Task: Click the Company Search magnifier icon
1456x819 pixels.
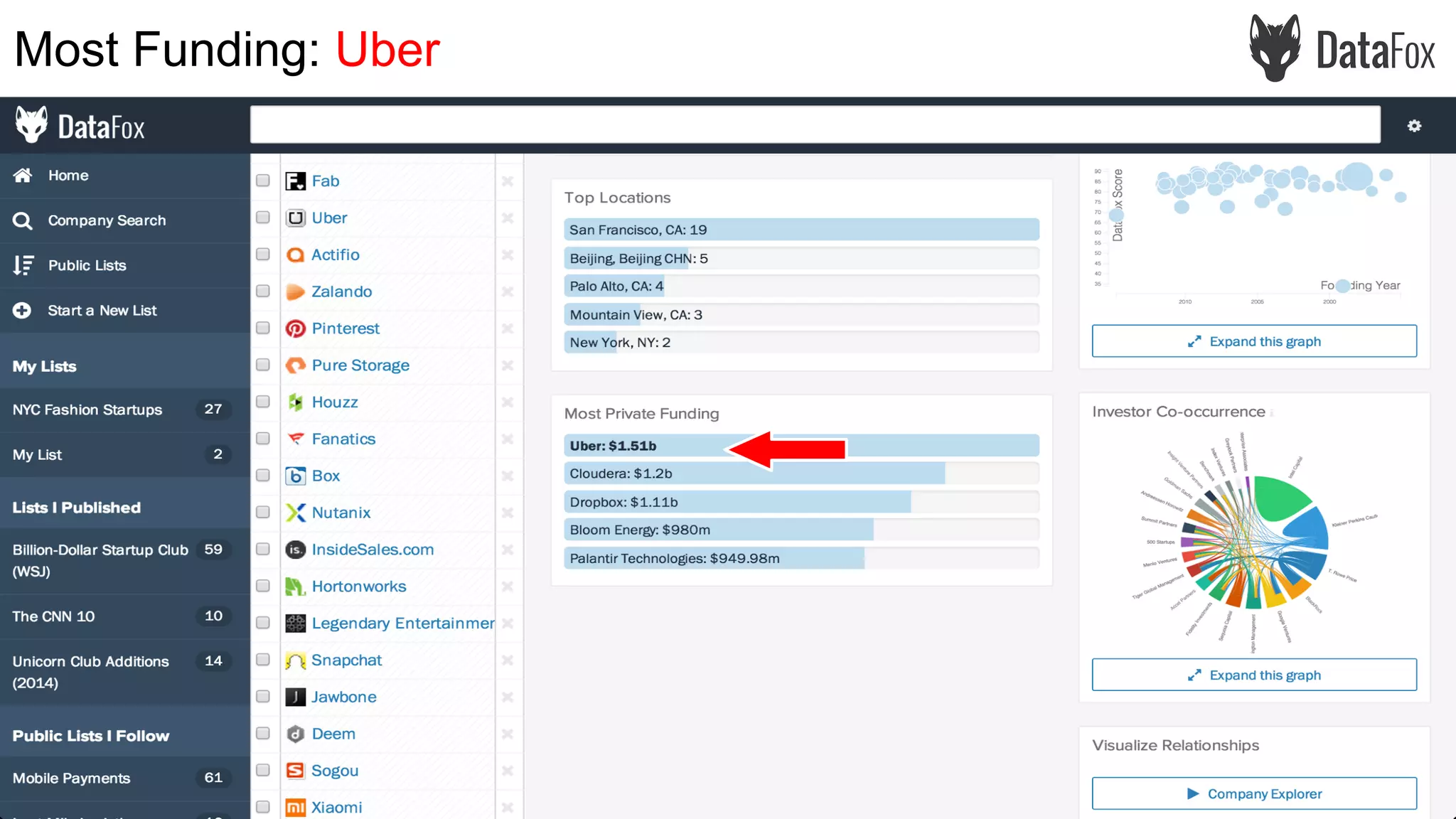Action: (x=22, y=221)
